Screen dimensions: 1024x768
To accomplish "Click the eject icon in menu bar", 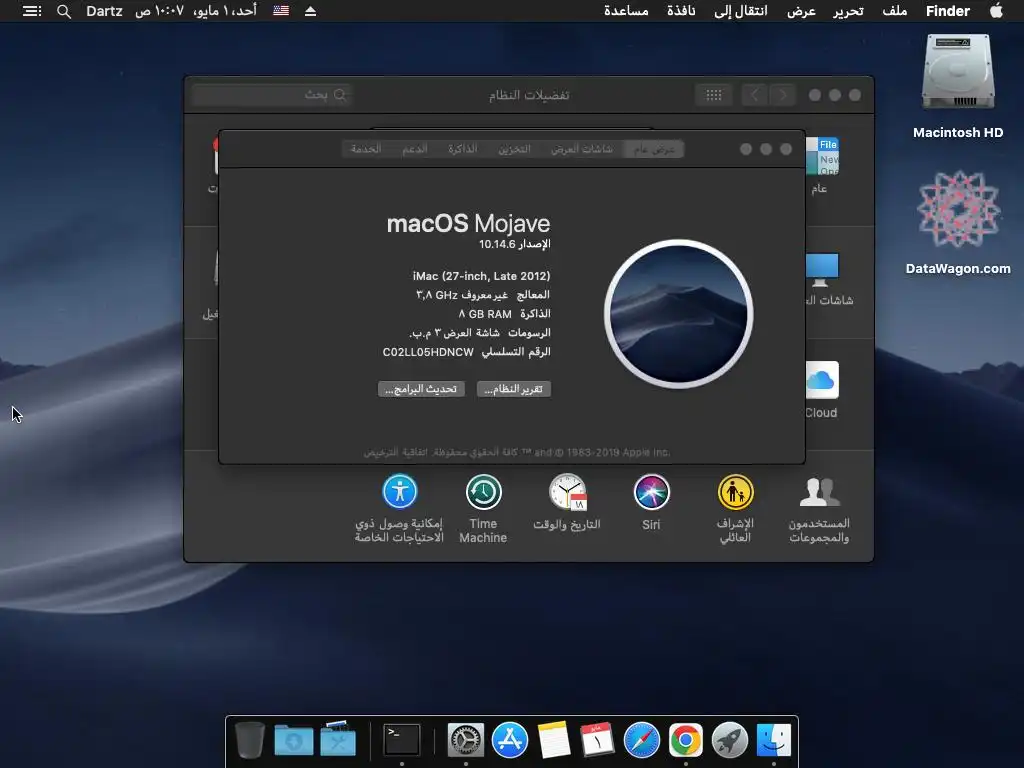I will [311, 11].
